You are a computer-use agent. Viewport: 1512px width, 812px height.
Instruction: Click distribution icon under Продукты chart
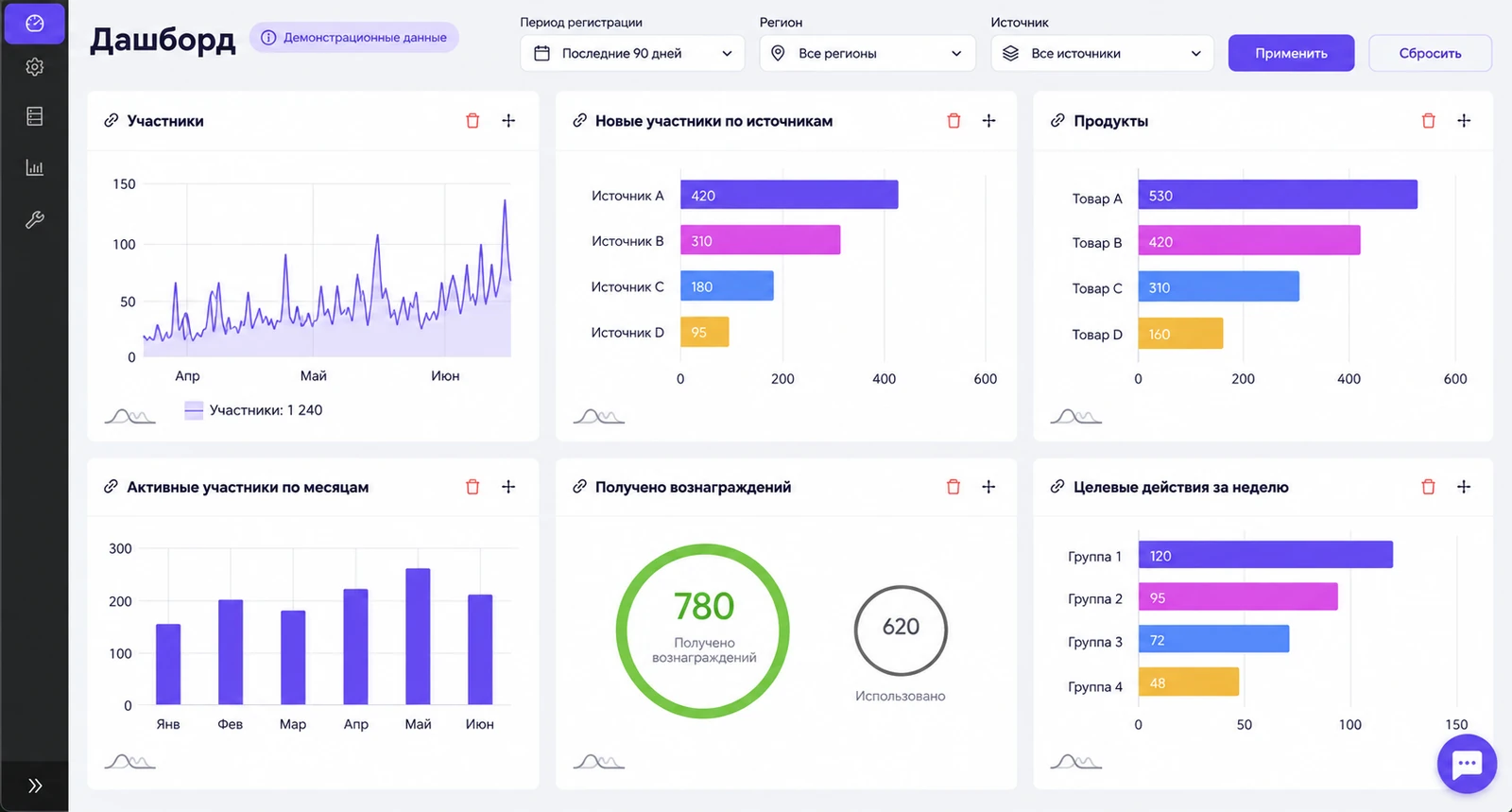click(1076, 416)
